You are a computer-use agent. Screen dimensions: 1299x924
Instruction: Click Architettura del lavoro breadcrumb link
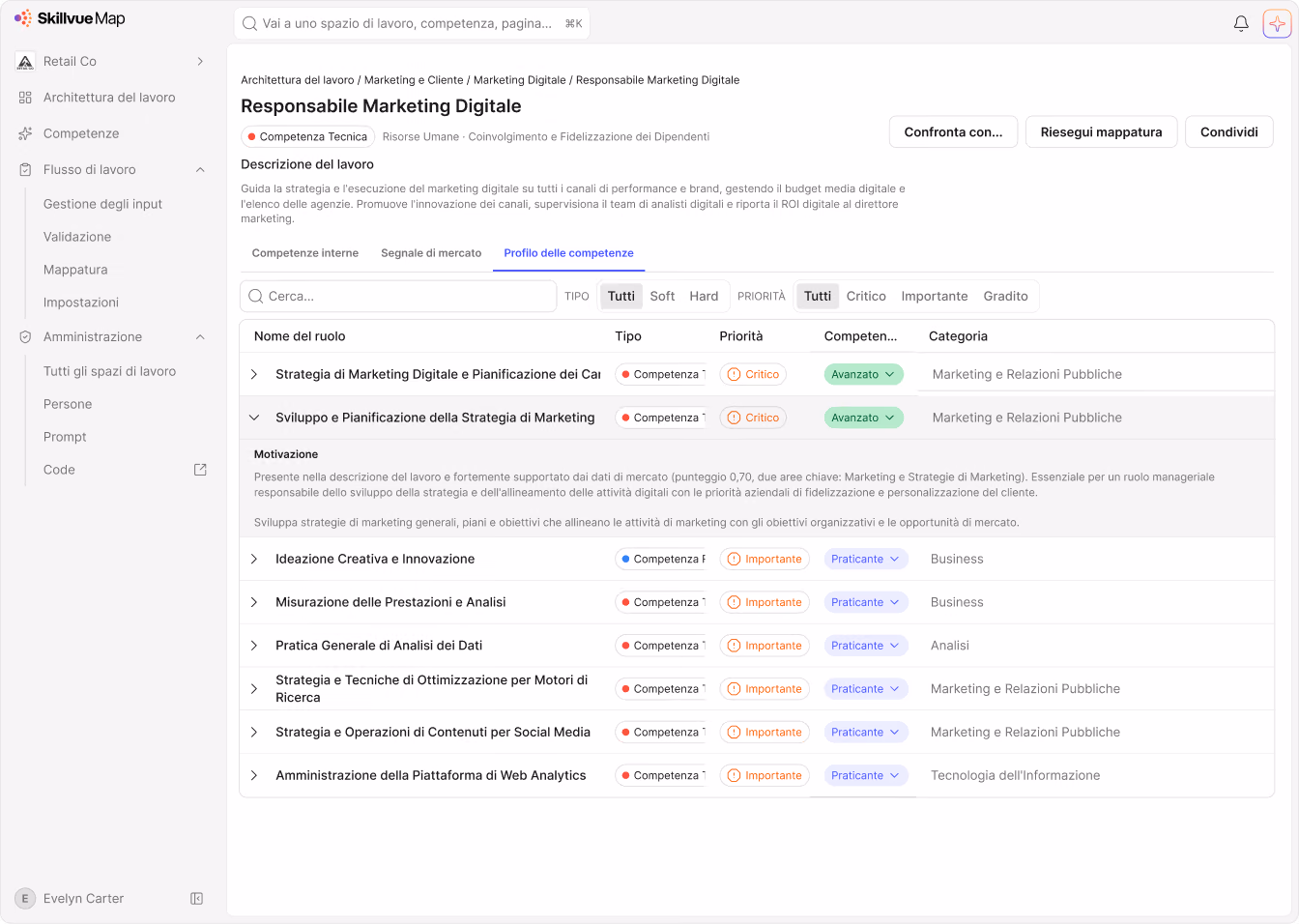tap(298, 80)
